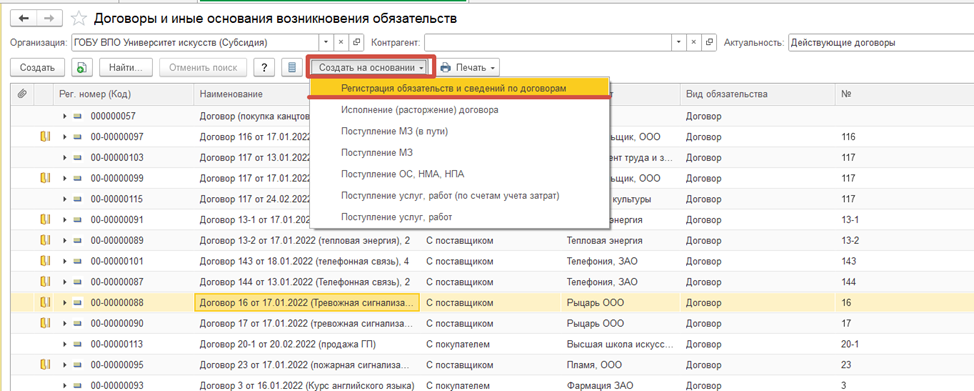The height and width of the screenshot is (391, 974).
Task: Click the row icon beside 00-00000115
Action: pyautogui.click(x=77, y=199)
